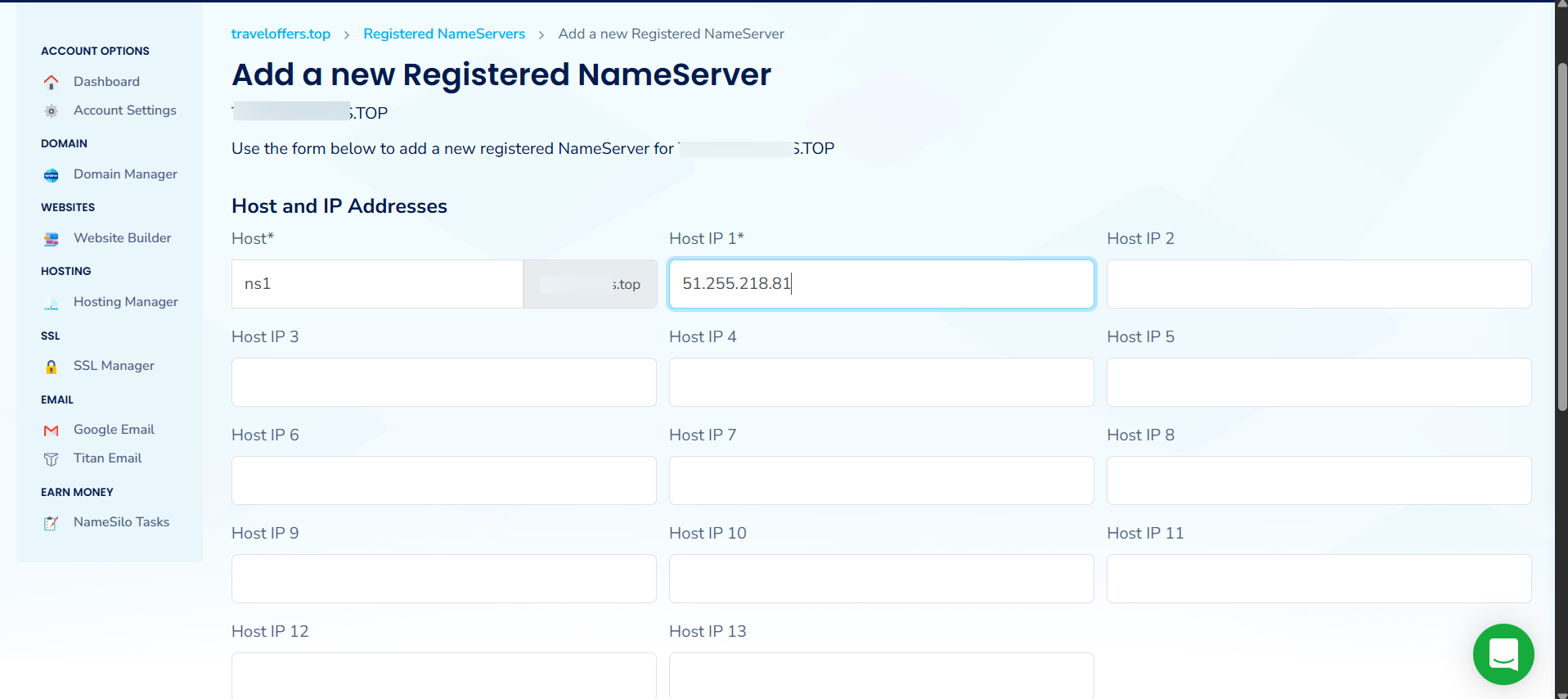Click the Host IP 9 input
The image size is (1568, 699).
pos(444,579)
